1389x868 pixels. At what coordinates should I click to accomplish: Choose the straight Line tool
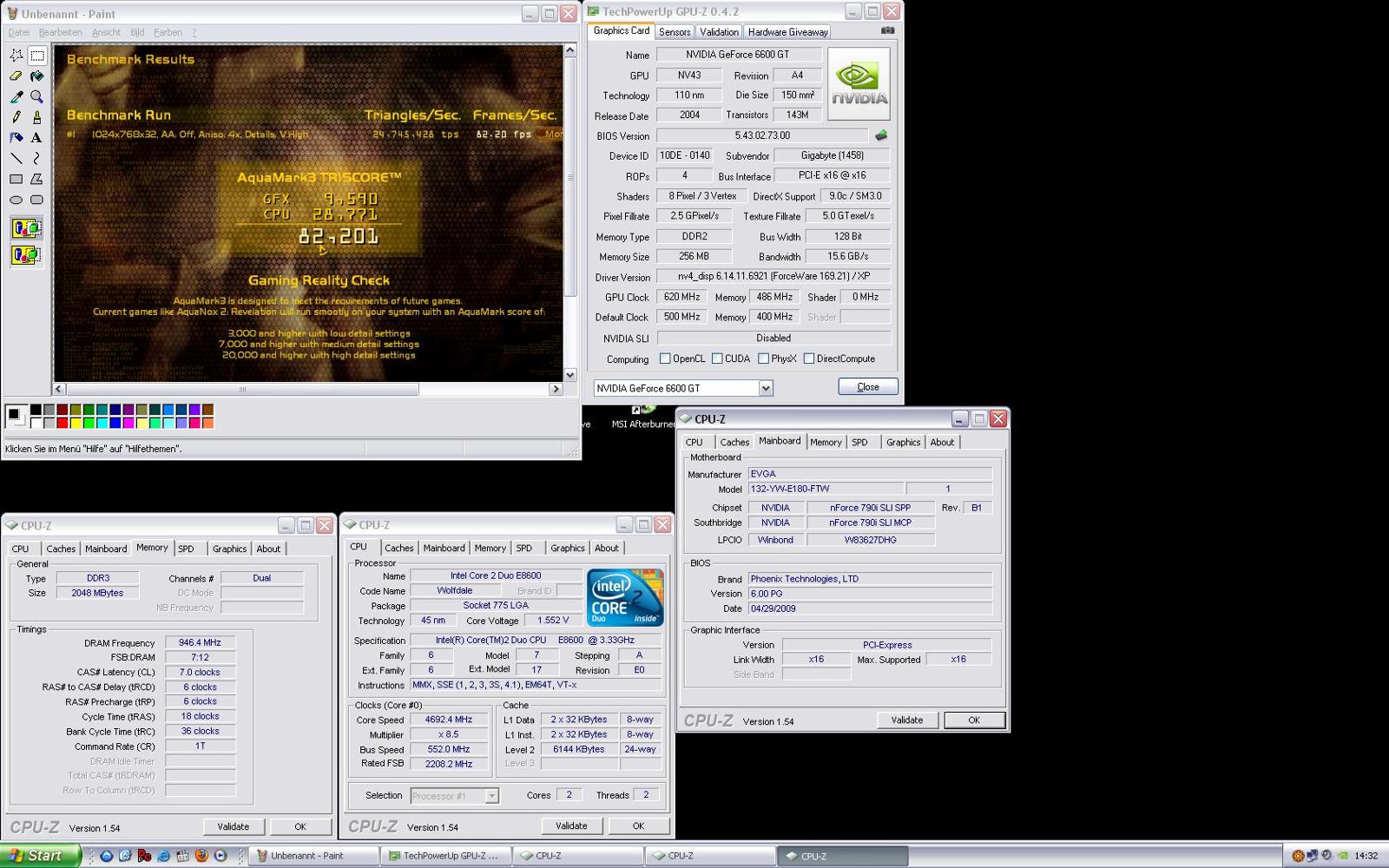(16, 158)
